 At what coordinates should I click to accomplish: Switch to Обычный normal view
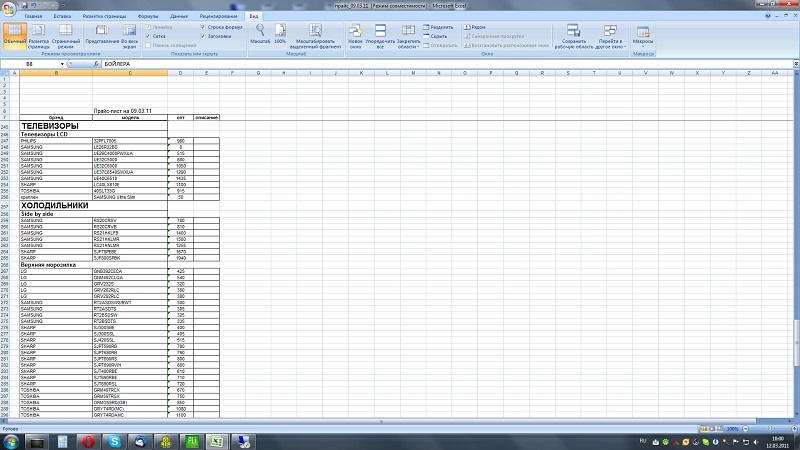click(14, 36)
